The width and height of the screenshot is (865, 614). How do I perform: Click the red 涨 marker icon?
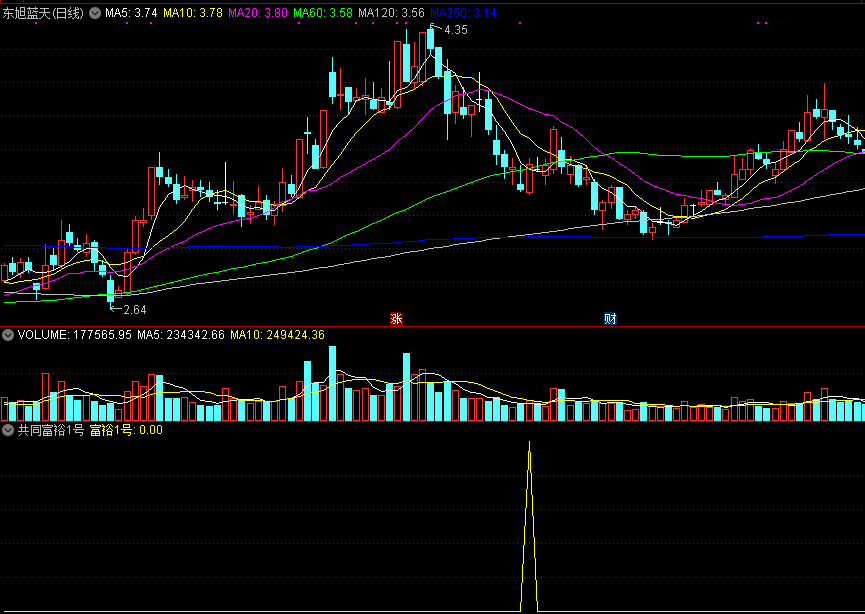click(396, 318)
